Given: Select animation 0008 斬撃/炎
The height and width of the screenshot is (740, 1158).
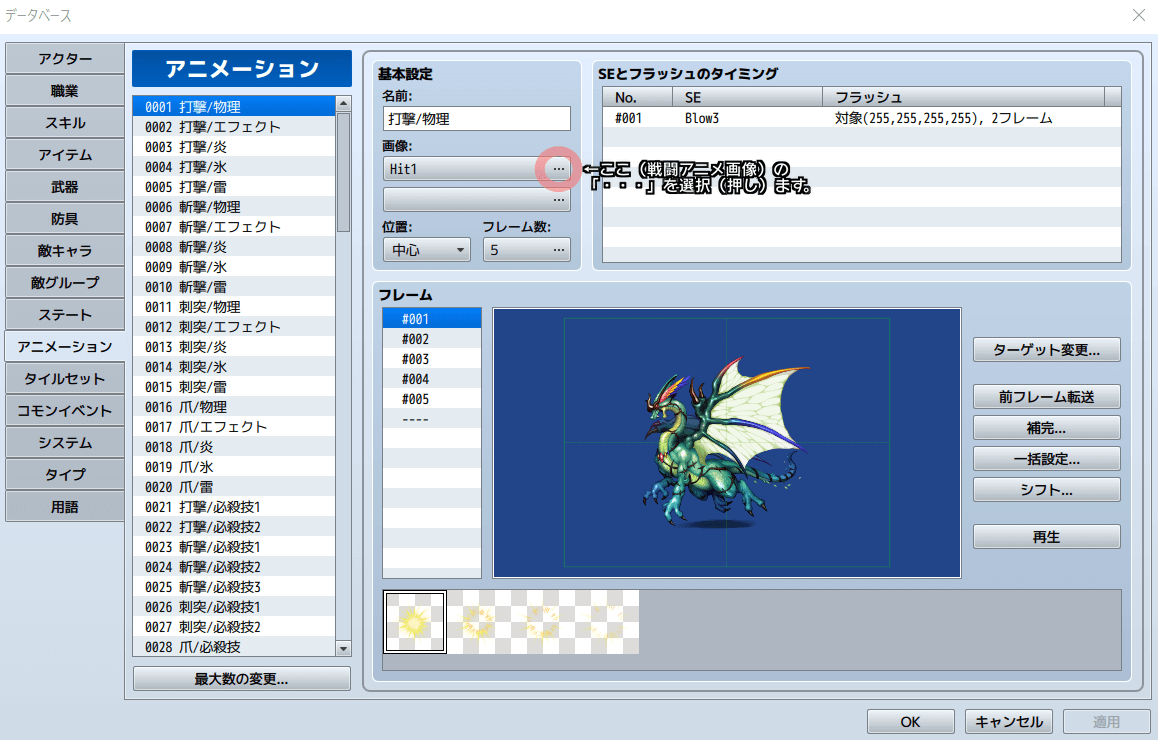Looking at the screenshot, I should (234, 247).
